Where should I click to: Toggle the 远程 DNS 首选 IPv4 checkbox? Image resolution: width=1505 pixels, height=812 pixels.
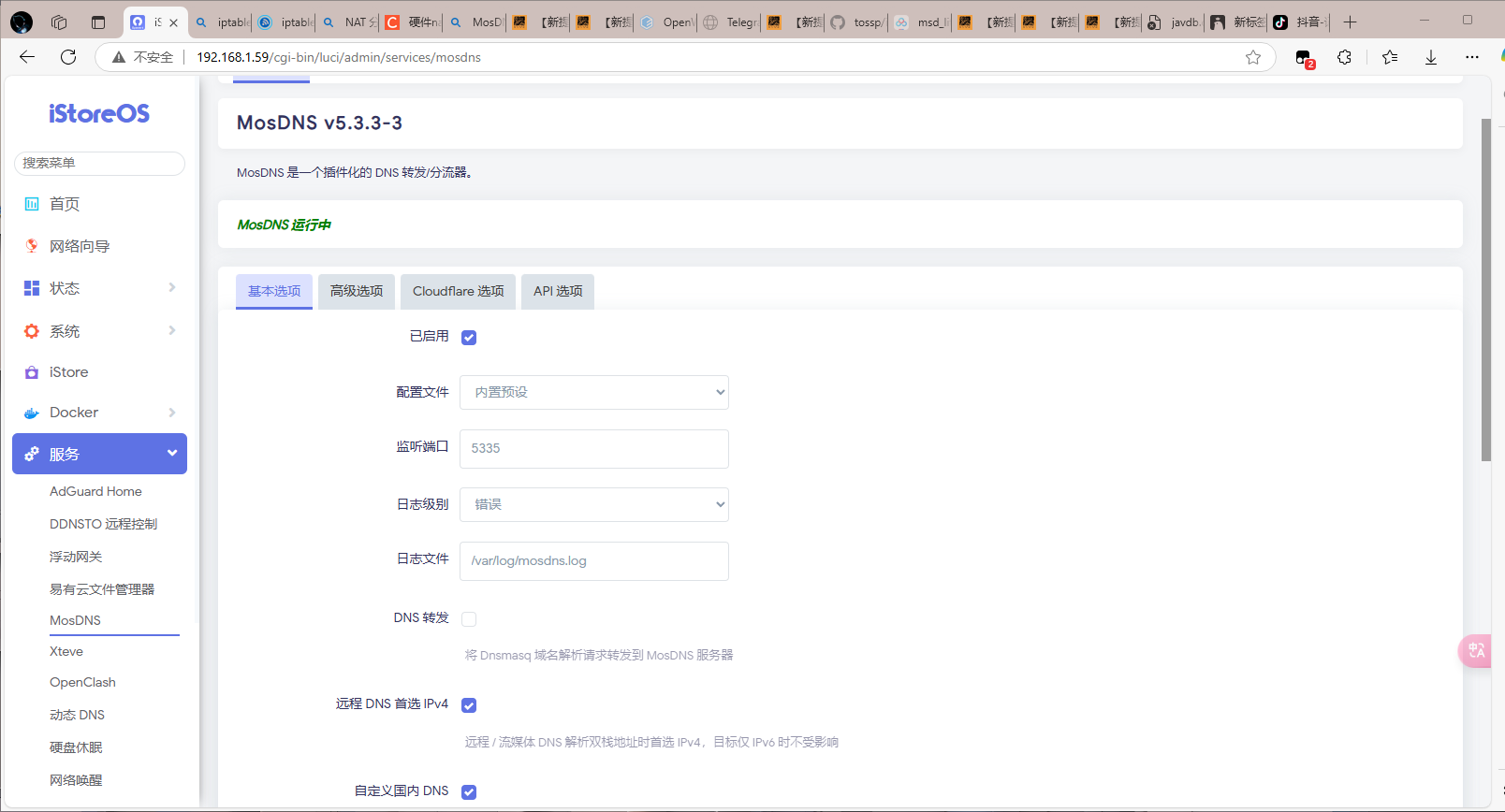click(x=469, y=705)
